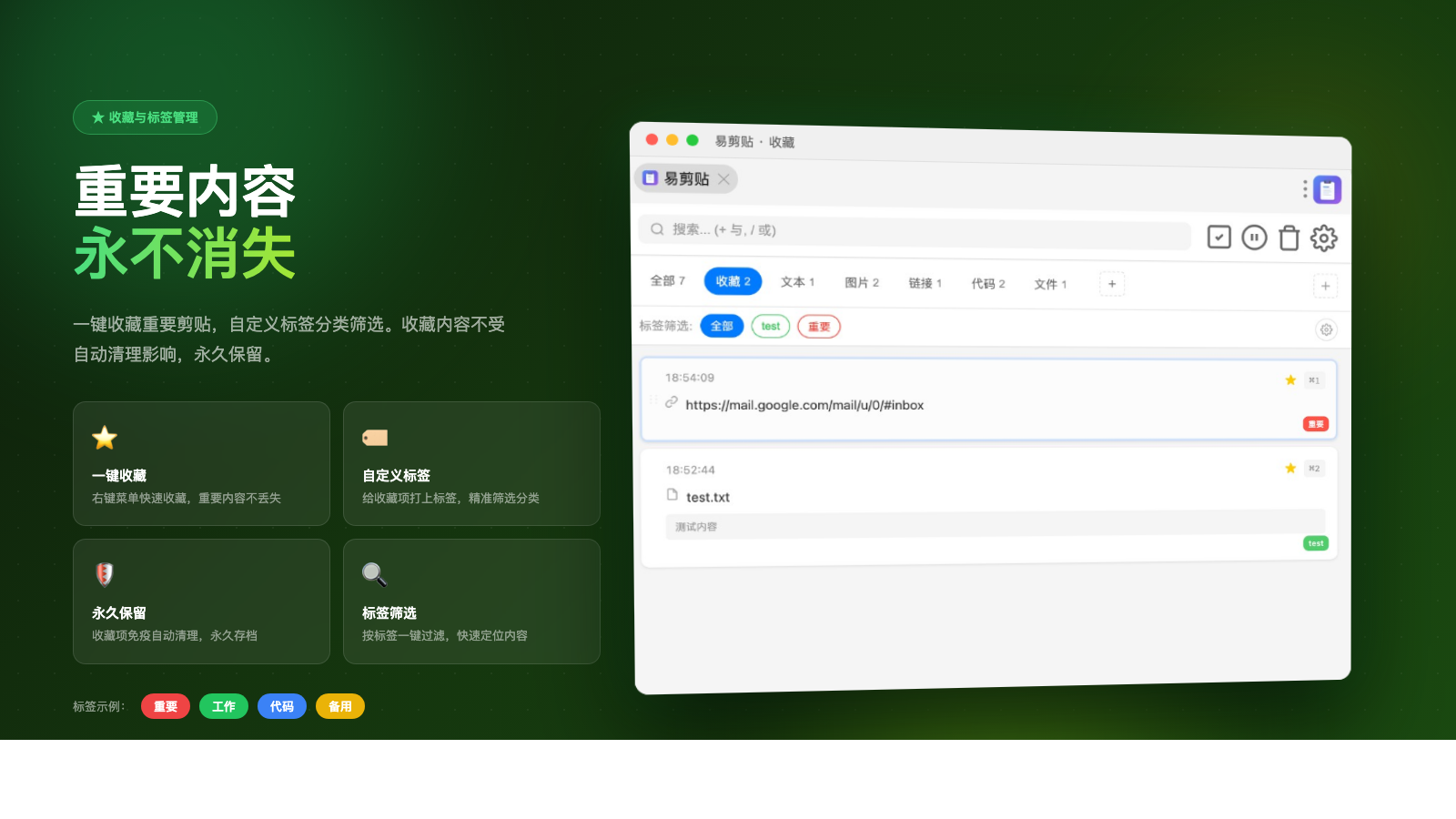Click the multi-select checkbox icon in toolbar
The width and height of the screenshot is (1456, 819).
[1218, 238]
